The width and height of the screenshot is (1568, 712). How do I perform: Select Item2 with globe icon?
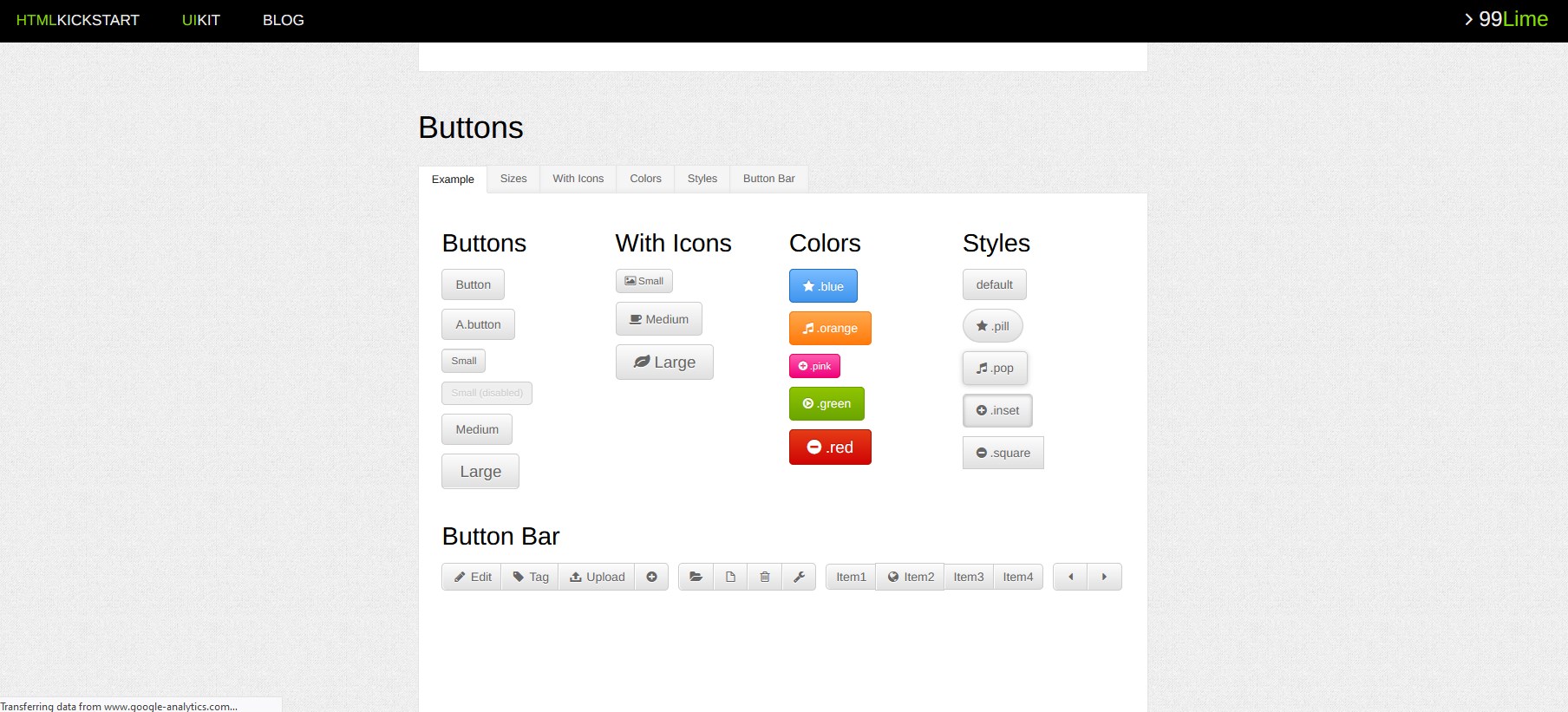[910, 577]
